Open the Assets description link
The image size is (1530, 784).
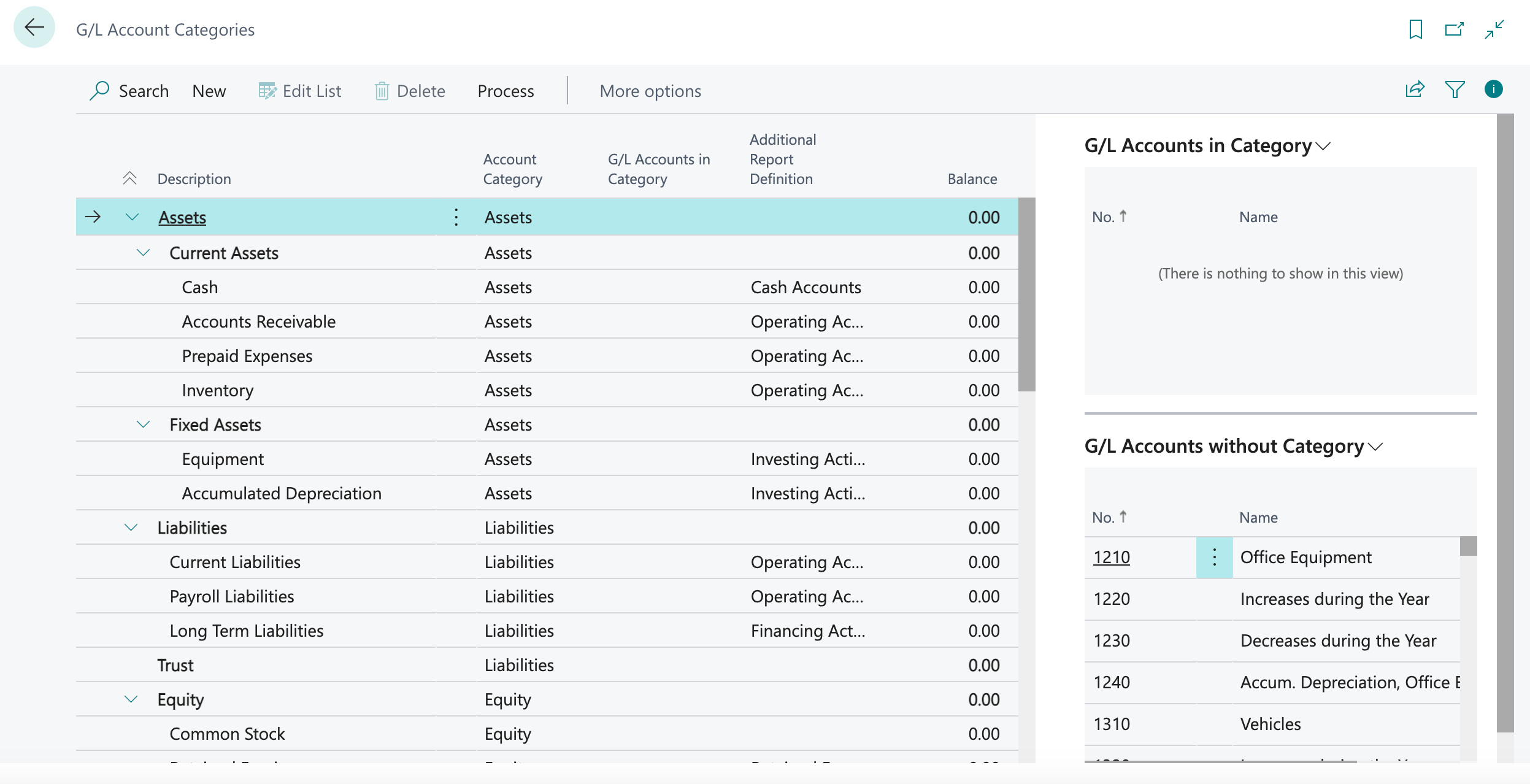tap(182, 218)
